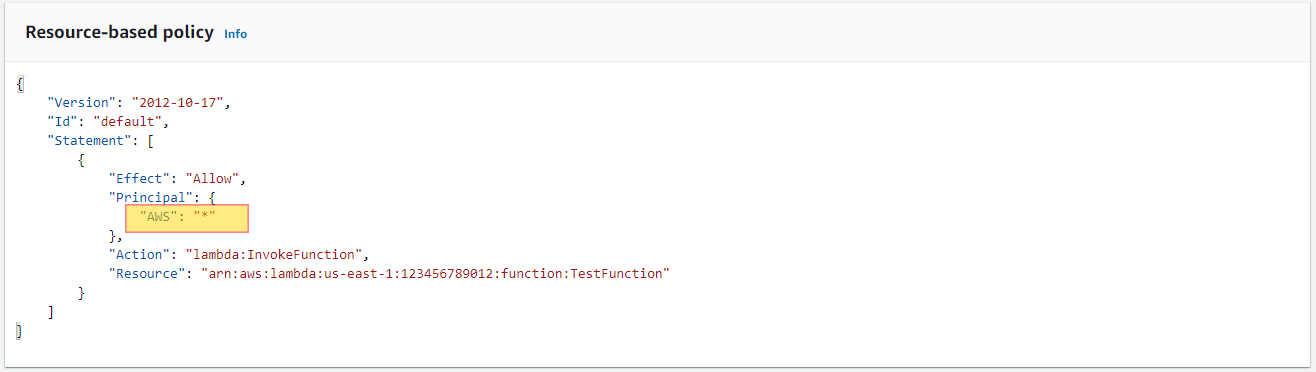Click the "Resource" key
This screenshot has height=372, width=1316.
(147, 273)
